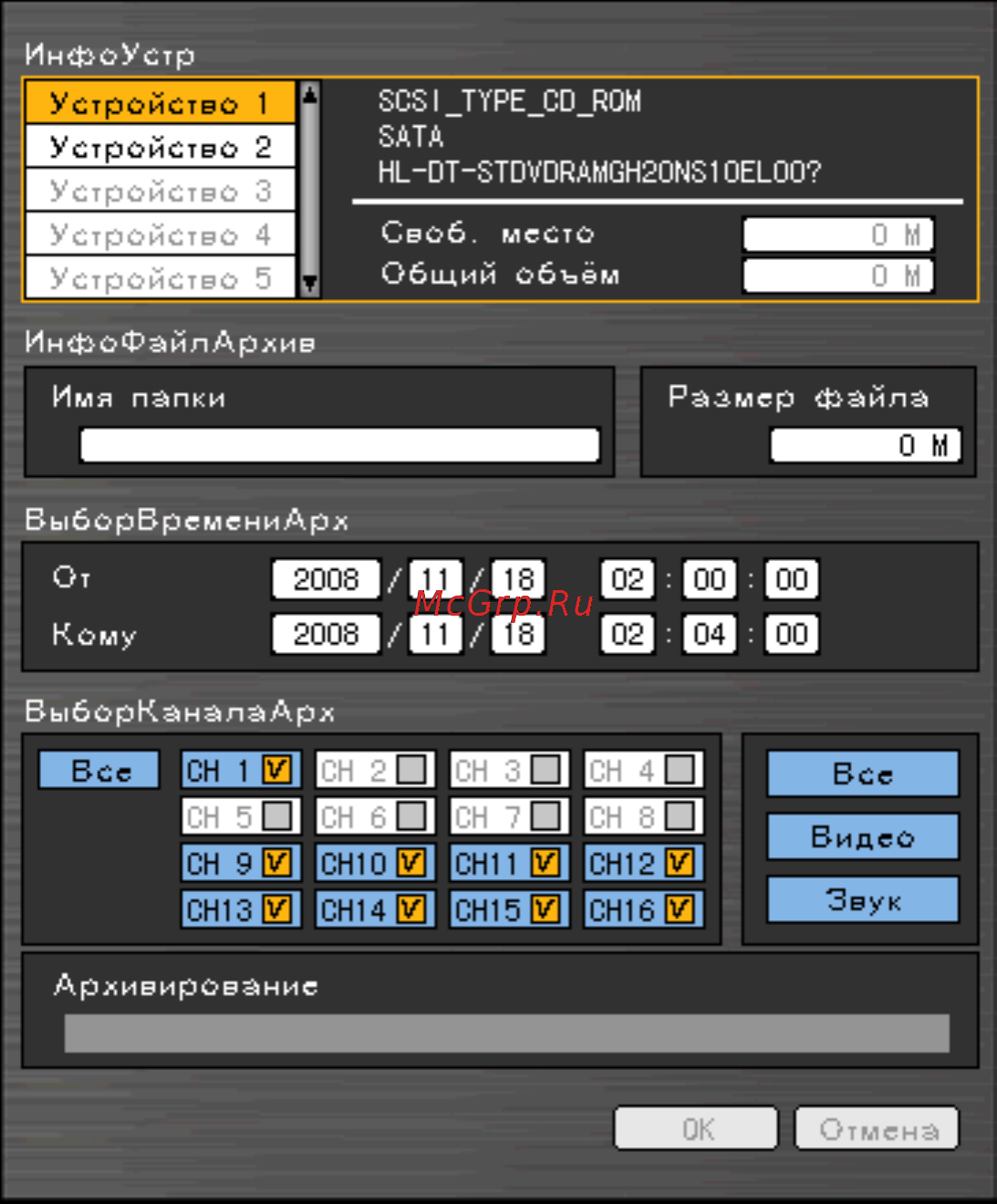997x1204 pixels.
Task: Select the От month field 11
Action: (x=436, y=579)
